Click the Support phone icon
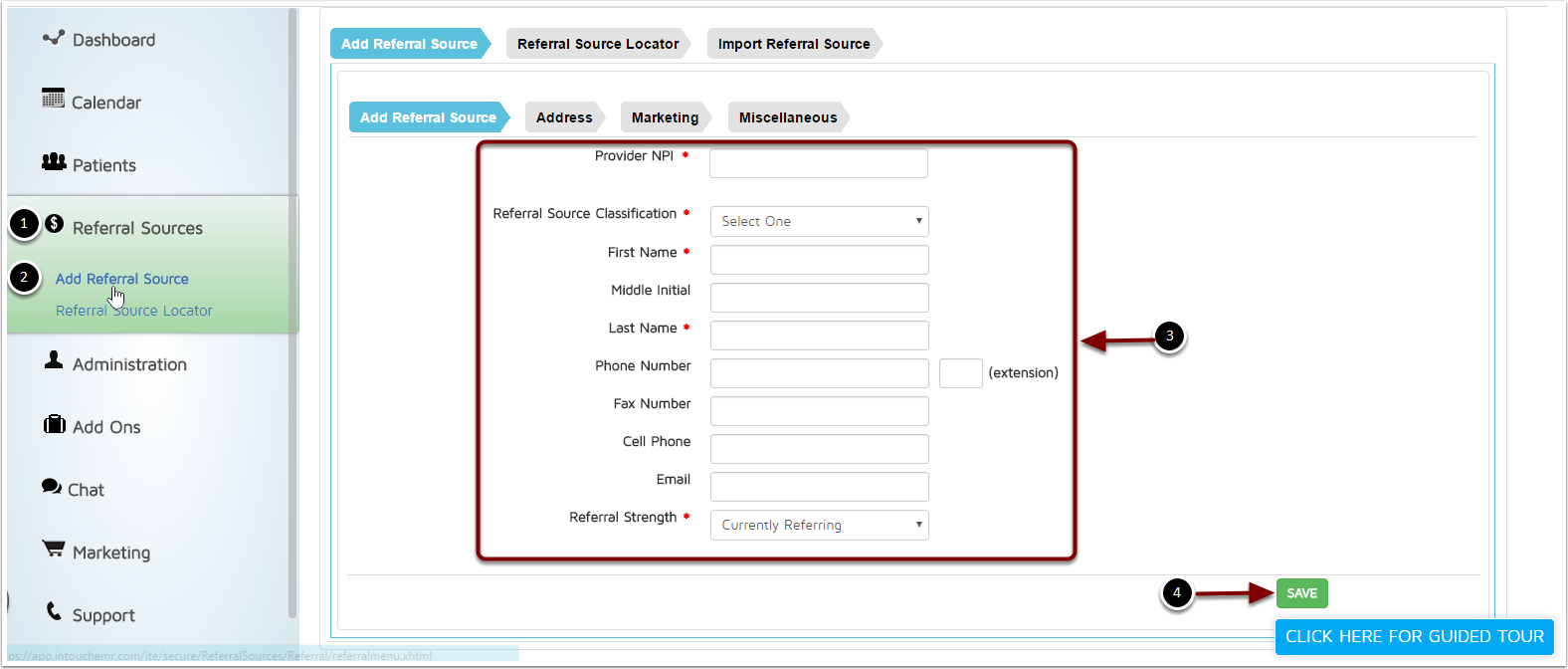The width and height of the screenshot is (1568, 669). [54, 611]
